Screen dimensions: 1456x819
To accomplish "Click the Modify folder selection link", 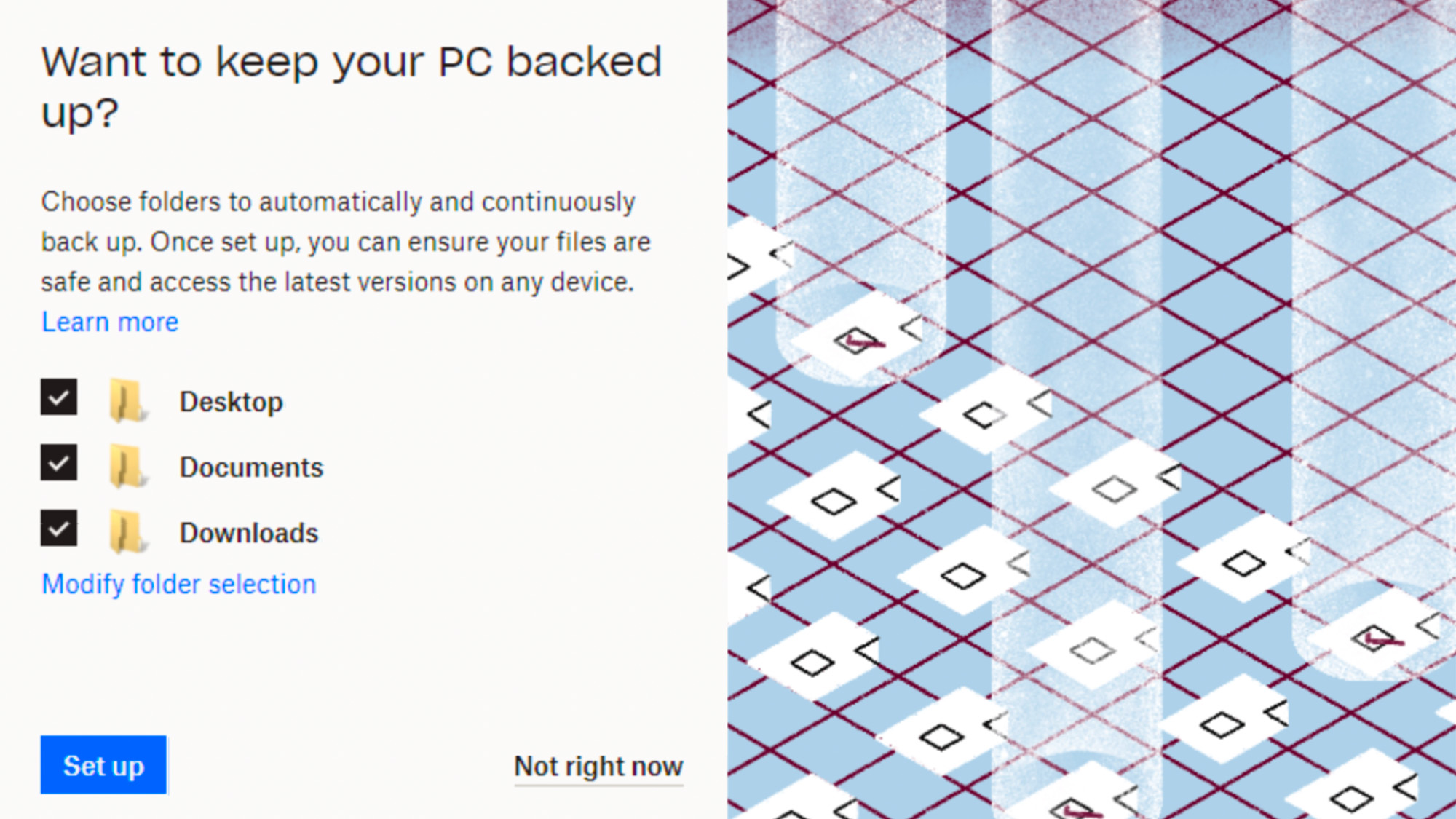I will (178, 584).
